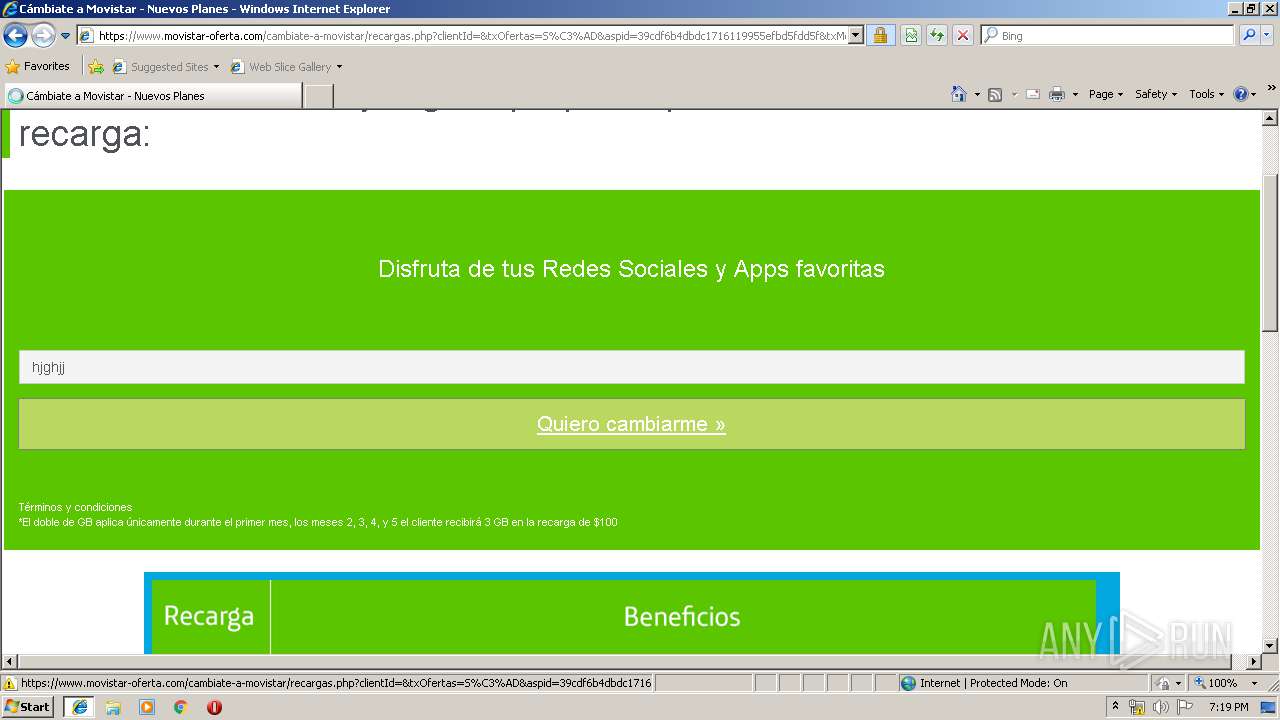Toggle Compatibility View icon
Screen dimensions: 1280x720
(911, 36)
